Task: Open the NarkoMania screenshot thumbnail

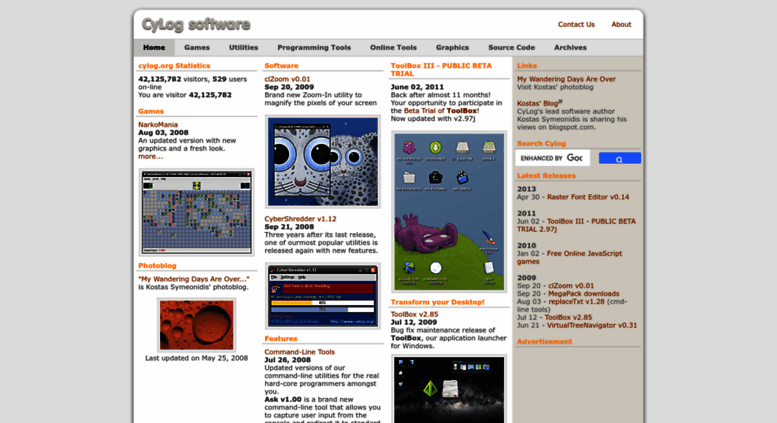Action: point(197,212)
